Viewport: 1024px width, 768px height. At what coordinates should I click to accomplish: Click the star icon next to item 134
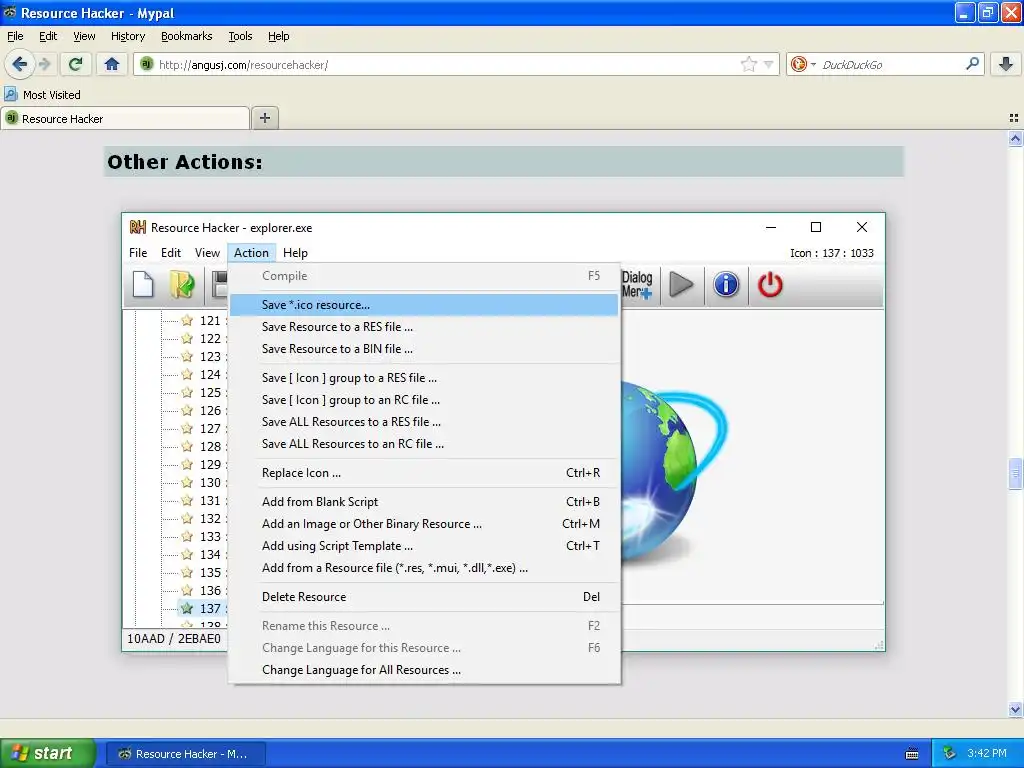(x=187, y=554)
